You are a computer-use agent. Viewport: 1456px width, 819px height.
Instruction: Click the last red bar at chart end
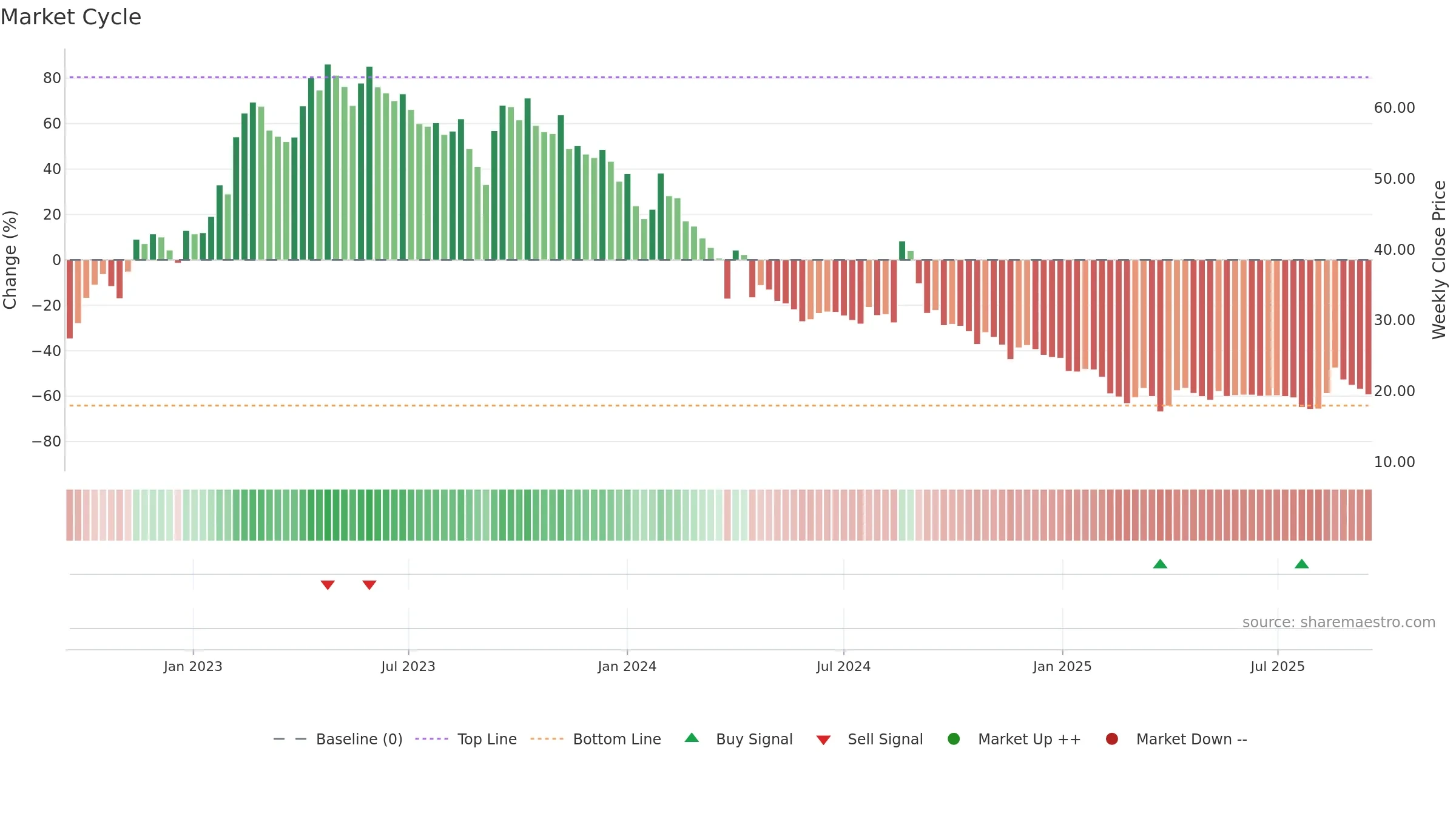1368,327
